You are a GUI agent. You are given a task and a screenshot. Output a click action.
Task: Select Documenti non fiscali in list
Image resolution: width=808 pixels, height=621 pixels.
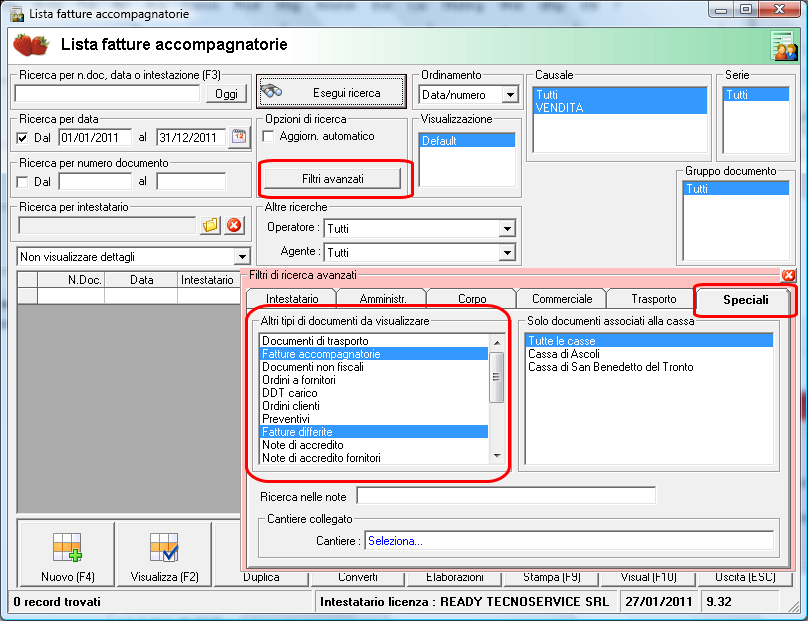(x=374, y=367)
